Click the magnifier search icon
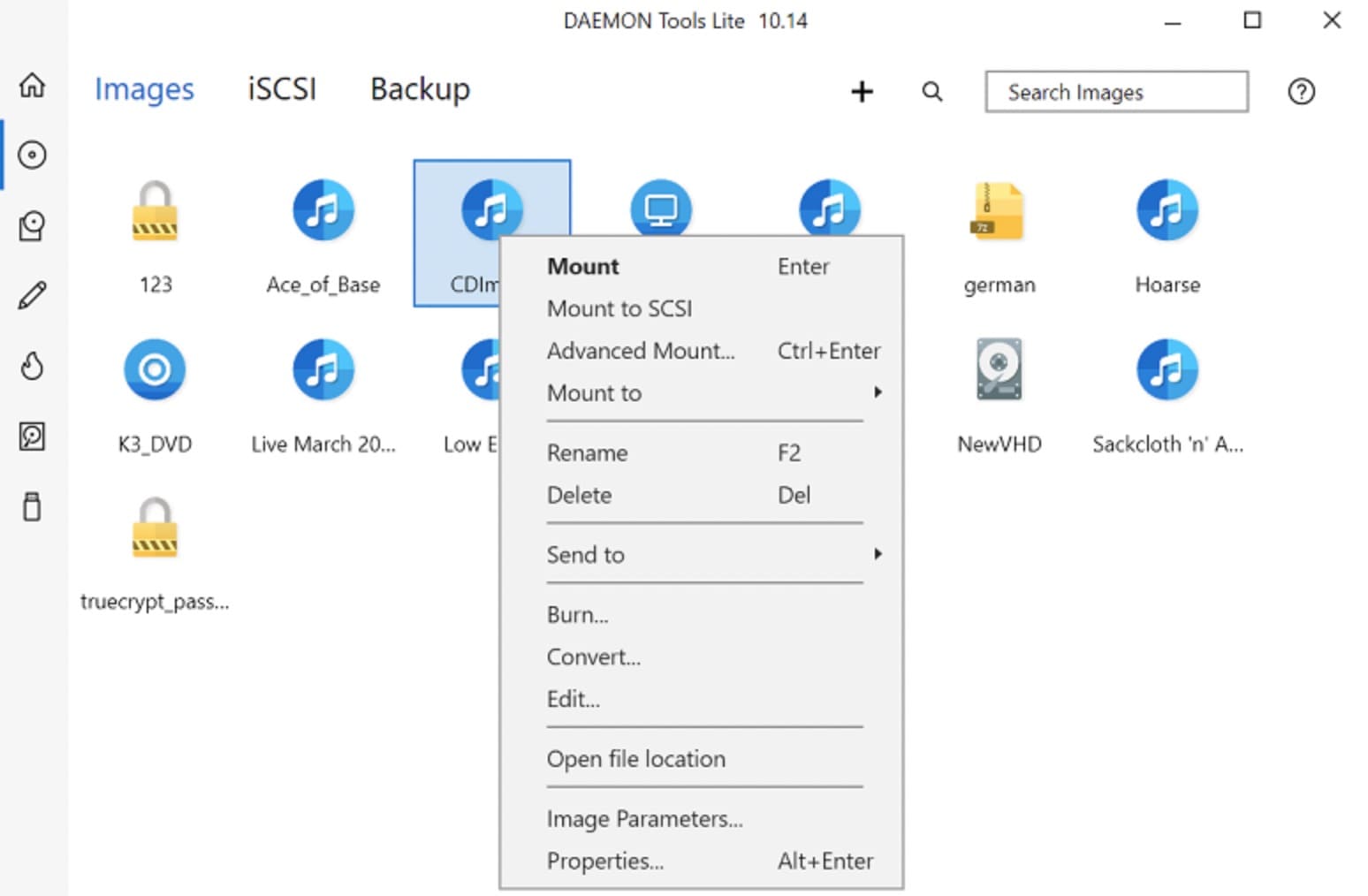Screen dimensions: 1368x896 click(x=932, y=91)
